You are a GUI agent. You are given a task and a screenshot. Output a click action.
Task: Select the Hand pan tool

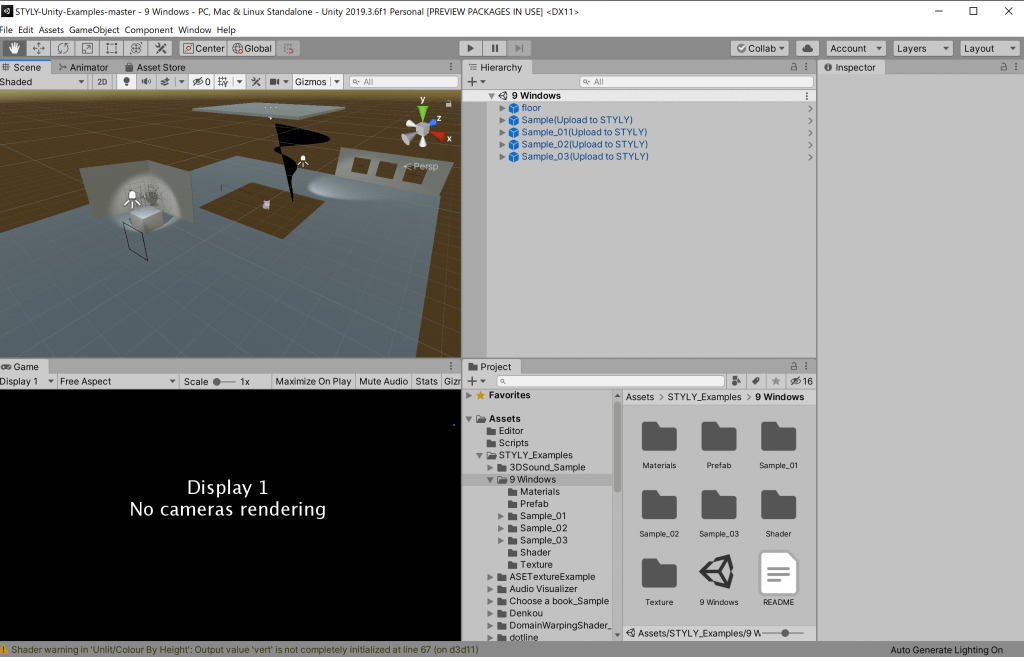click(x=14, y=47)
